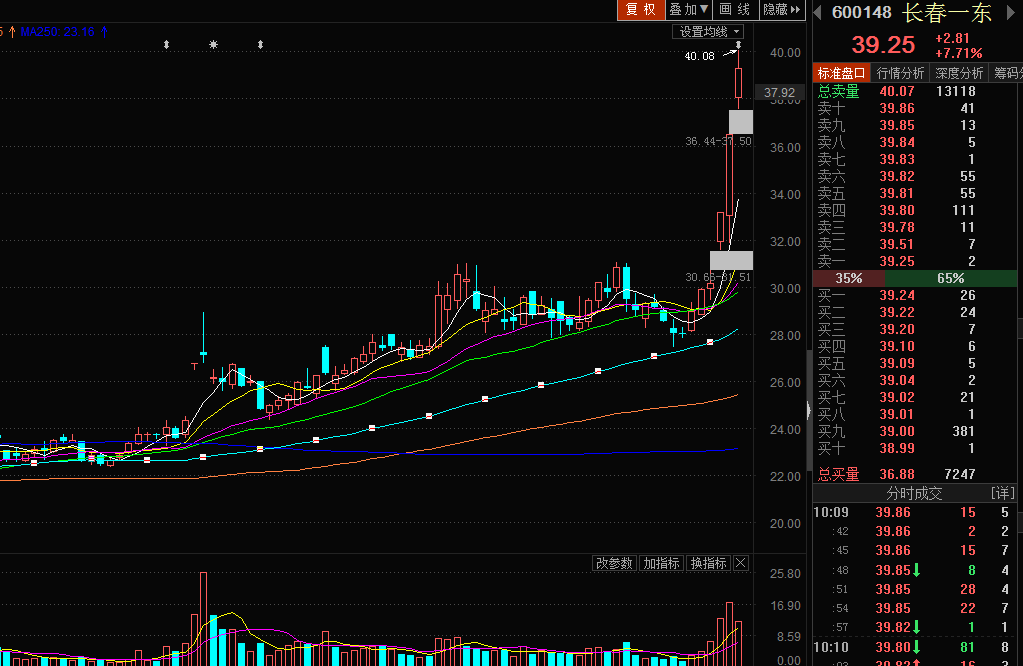Click the 卖九 39.85 order row

pos(915,125)
